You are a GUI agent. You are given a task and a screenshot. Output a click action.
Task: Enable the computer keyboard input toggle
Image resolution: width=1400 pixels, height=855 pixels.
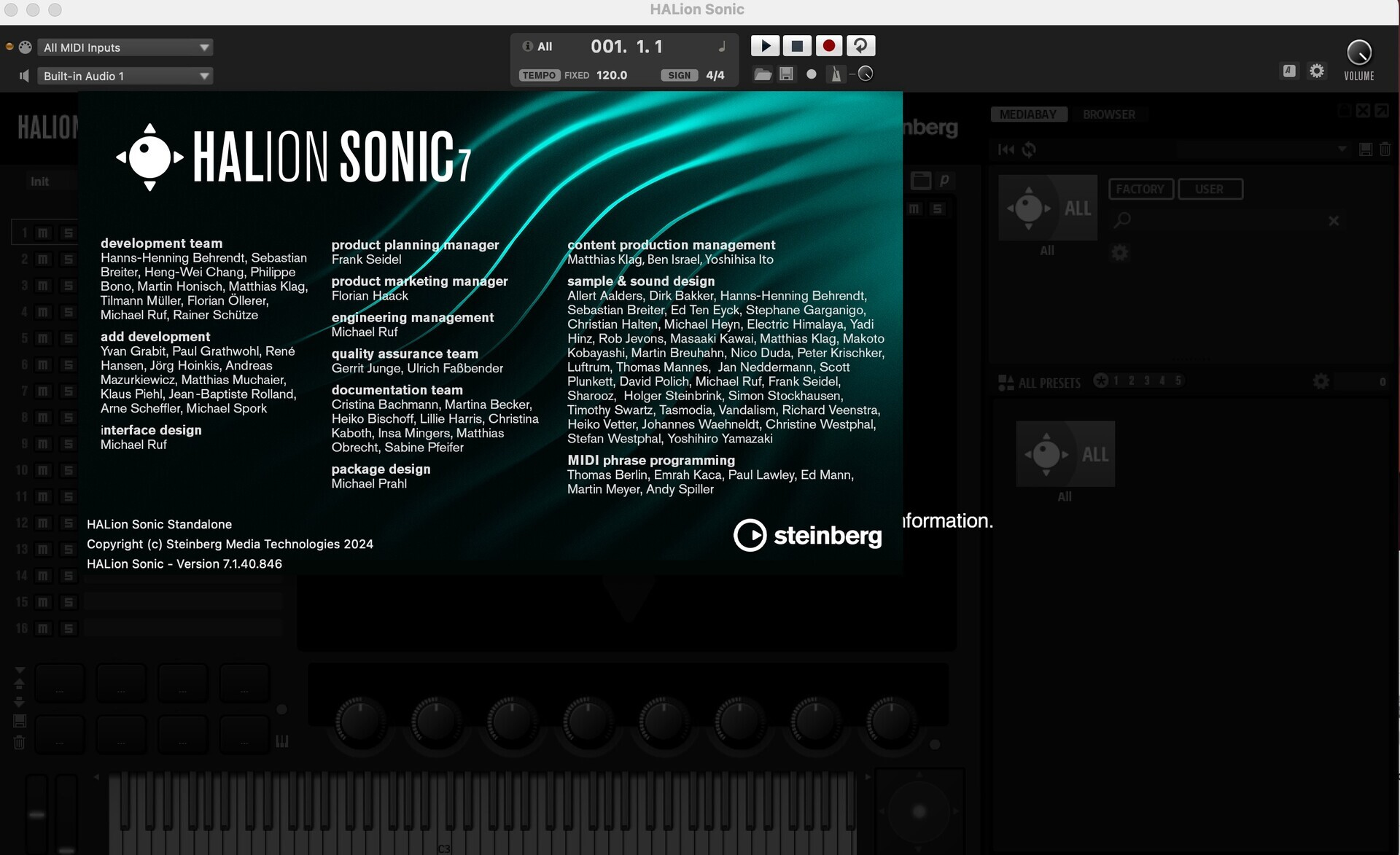pyautogui.click(x=1289, y=70)
